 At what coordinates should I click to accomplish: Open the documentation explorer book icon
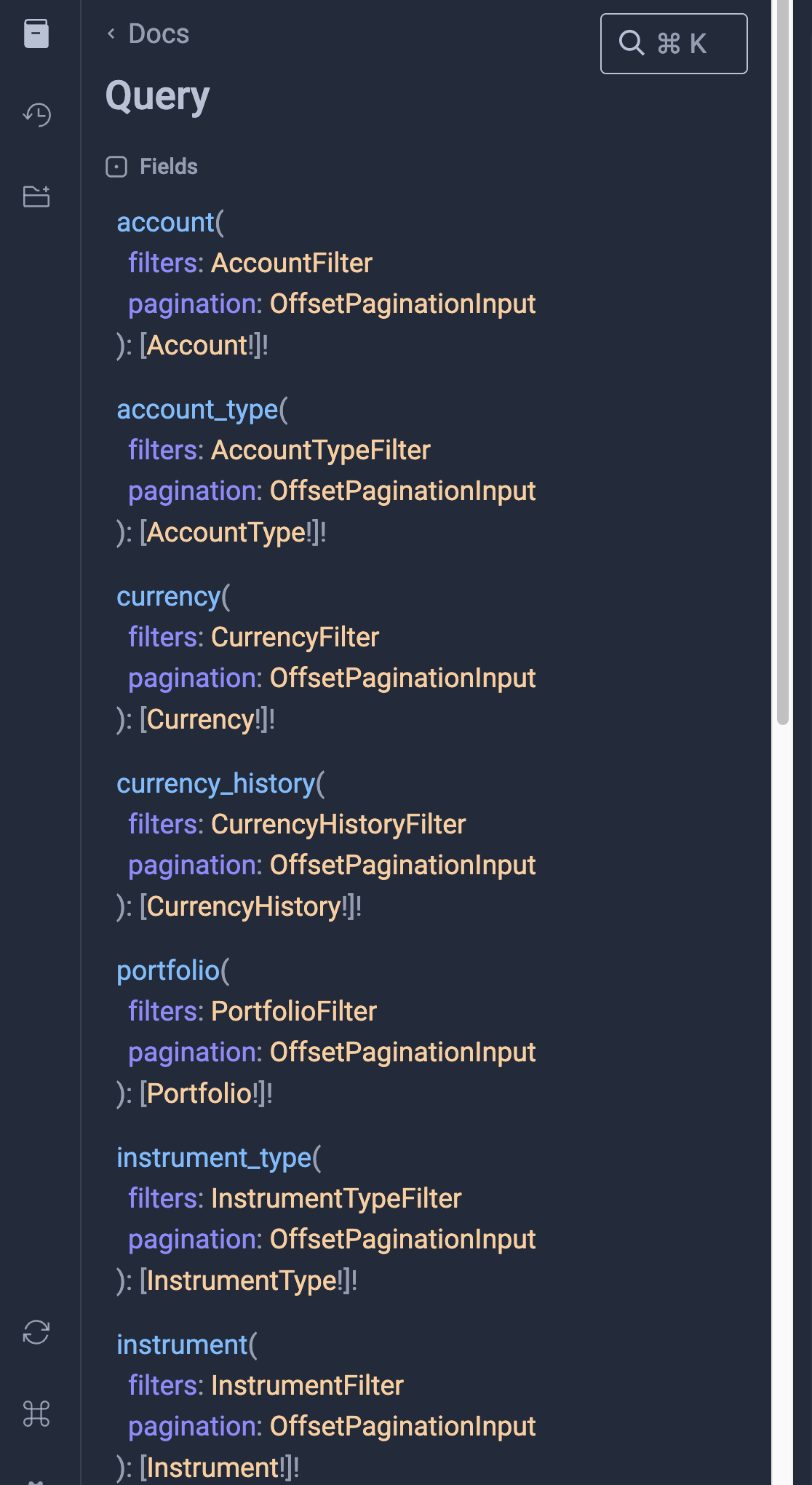pos(36,33)
